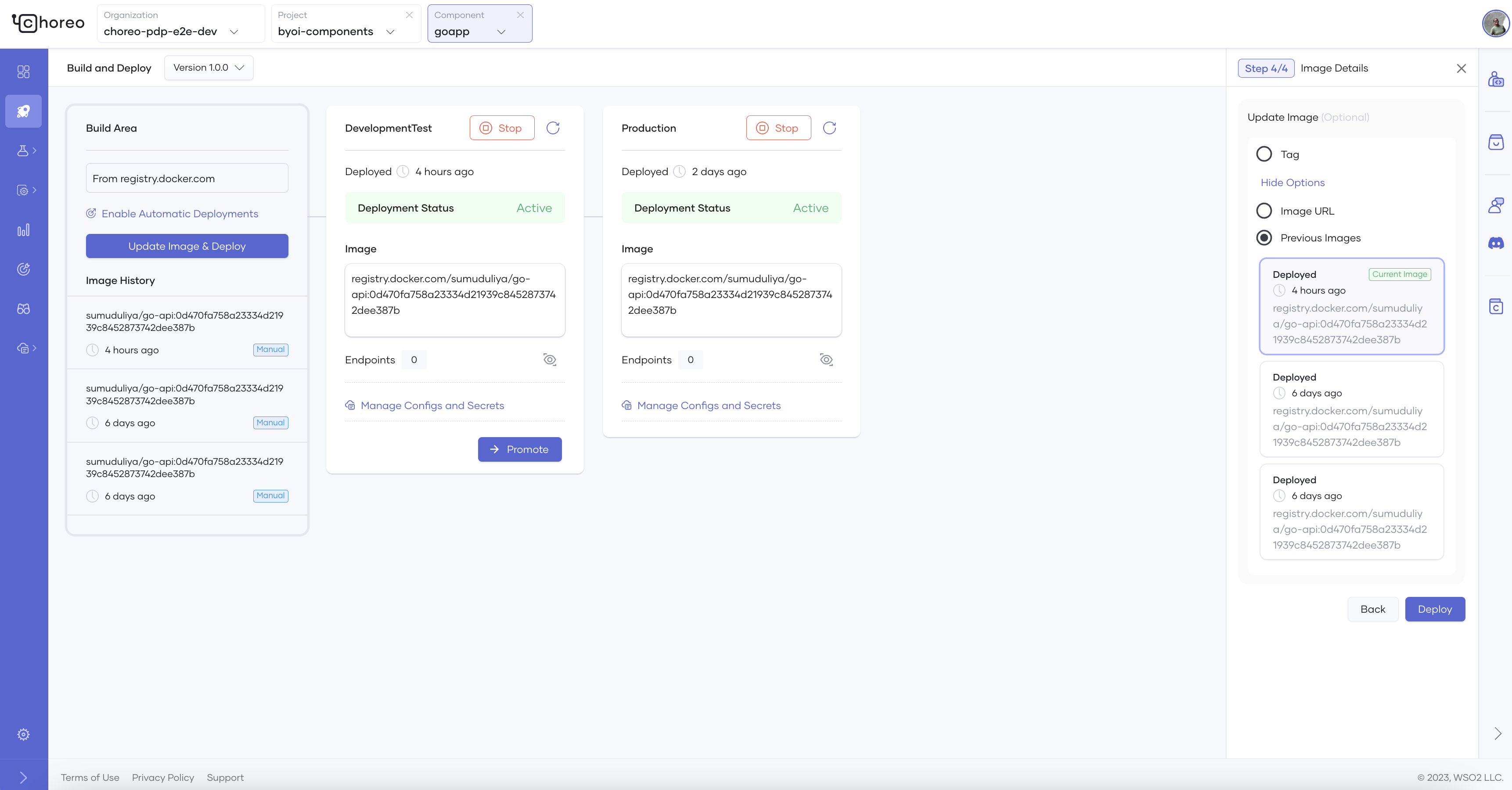1512x790 pixels.
Task: Select the Tag radio option
Action: click(1264, 154)
